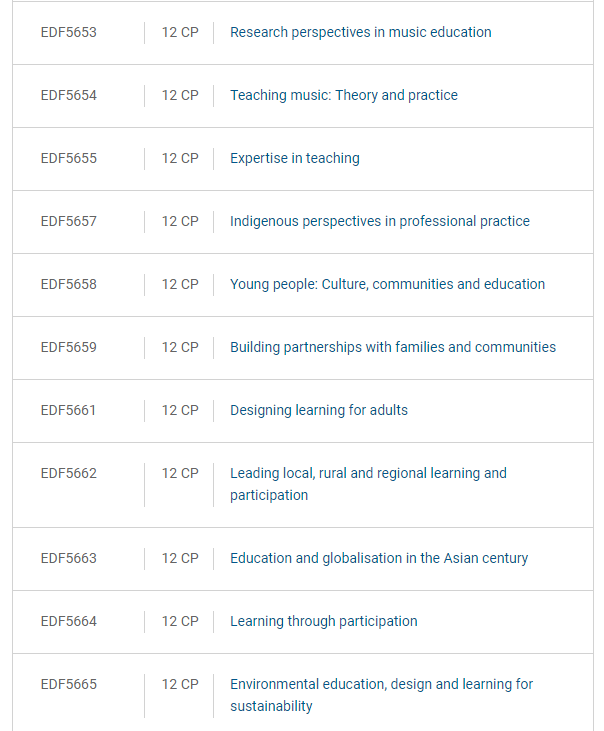Select the EDF5657 code text
The image size is (604, 731).
pyautogui.click(x=69, y=221)
